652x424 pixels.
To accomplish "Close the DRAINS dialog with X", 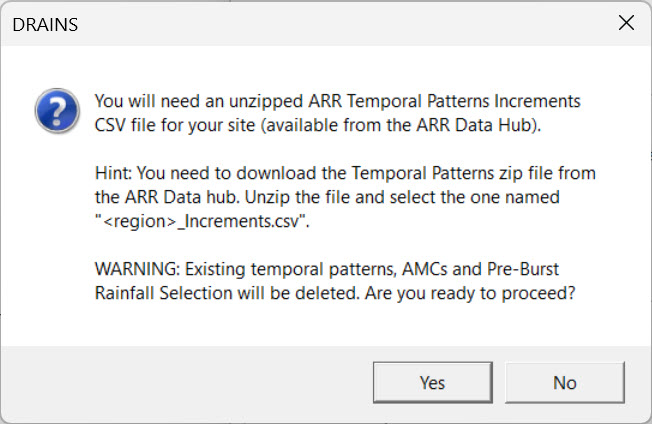I will point(626,23).
